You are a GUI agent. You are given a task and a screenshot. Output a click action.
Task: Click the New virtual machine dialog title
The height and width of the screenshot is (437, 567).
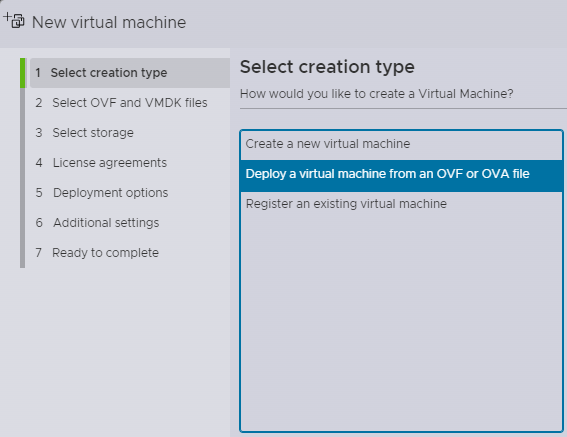tap(109, 22)
